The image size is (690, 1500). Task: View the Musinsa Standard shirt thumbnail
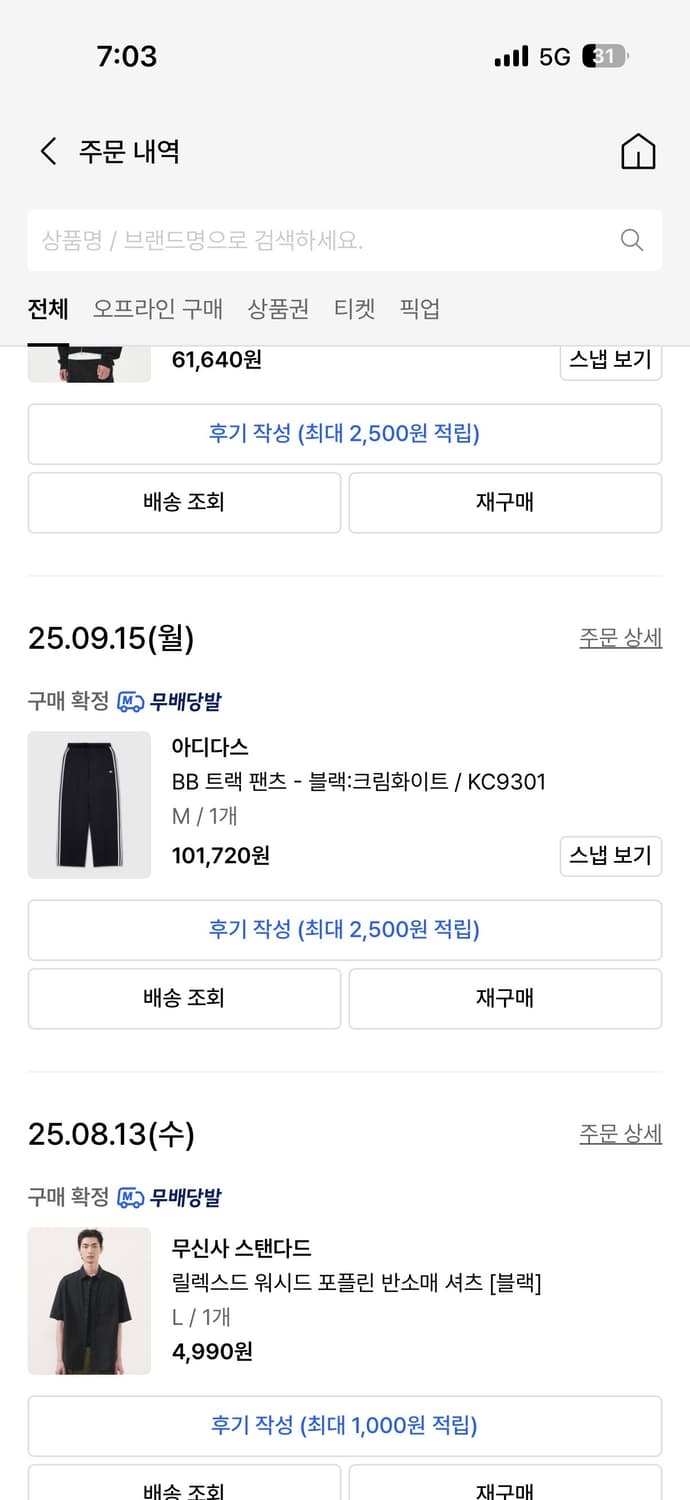(89, 1301)
